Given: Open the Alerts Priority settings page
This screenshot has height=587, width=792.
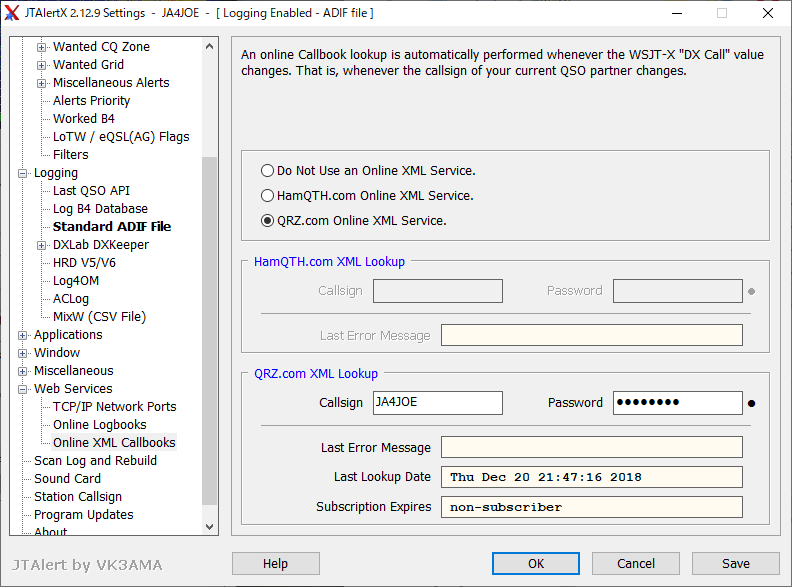Looking at the screenshot, I should point(91,101).
